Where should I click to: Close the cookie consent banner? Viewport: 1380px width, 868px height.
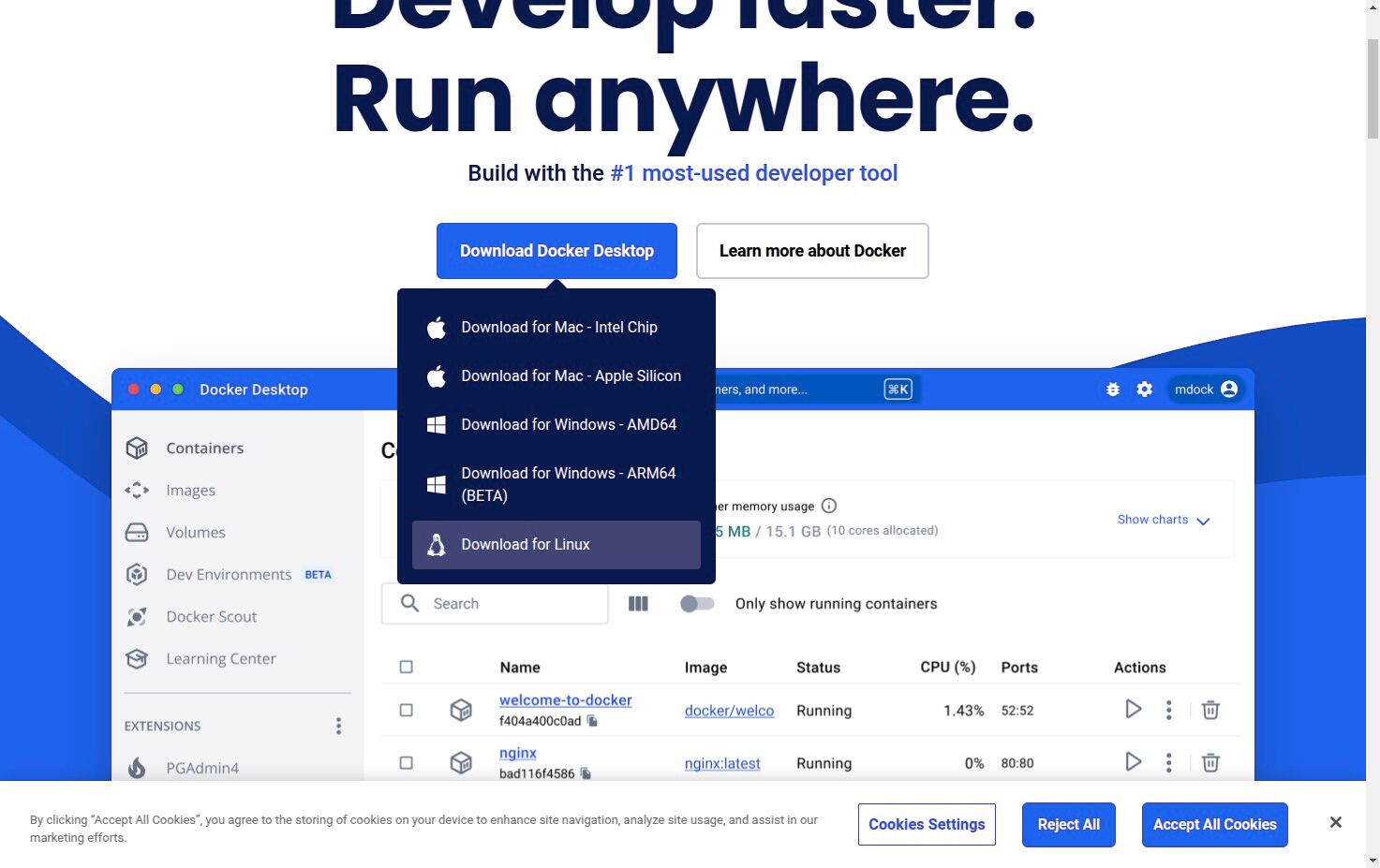pos(1336,822)
